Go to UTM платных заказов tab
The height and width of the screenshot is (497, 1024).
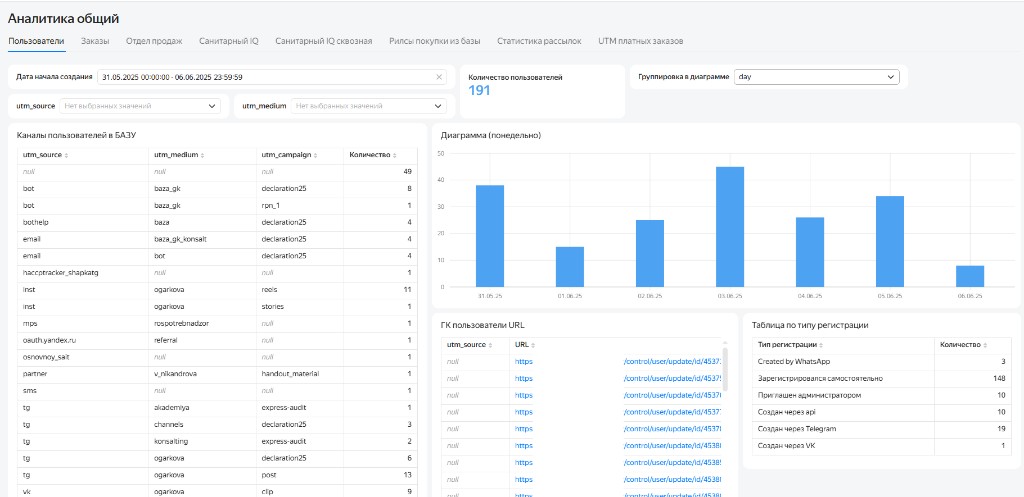(641, 41)
